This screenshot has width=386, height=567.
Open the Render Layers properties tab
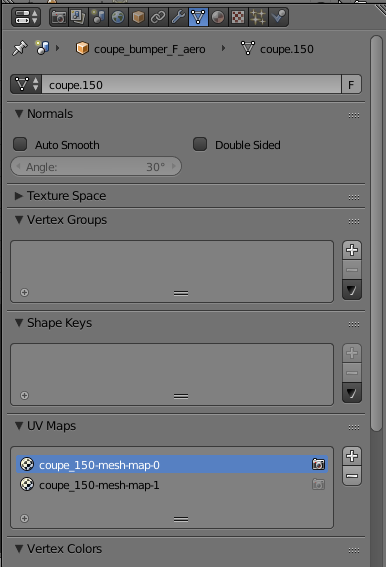[78, 17]
